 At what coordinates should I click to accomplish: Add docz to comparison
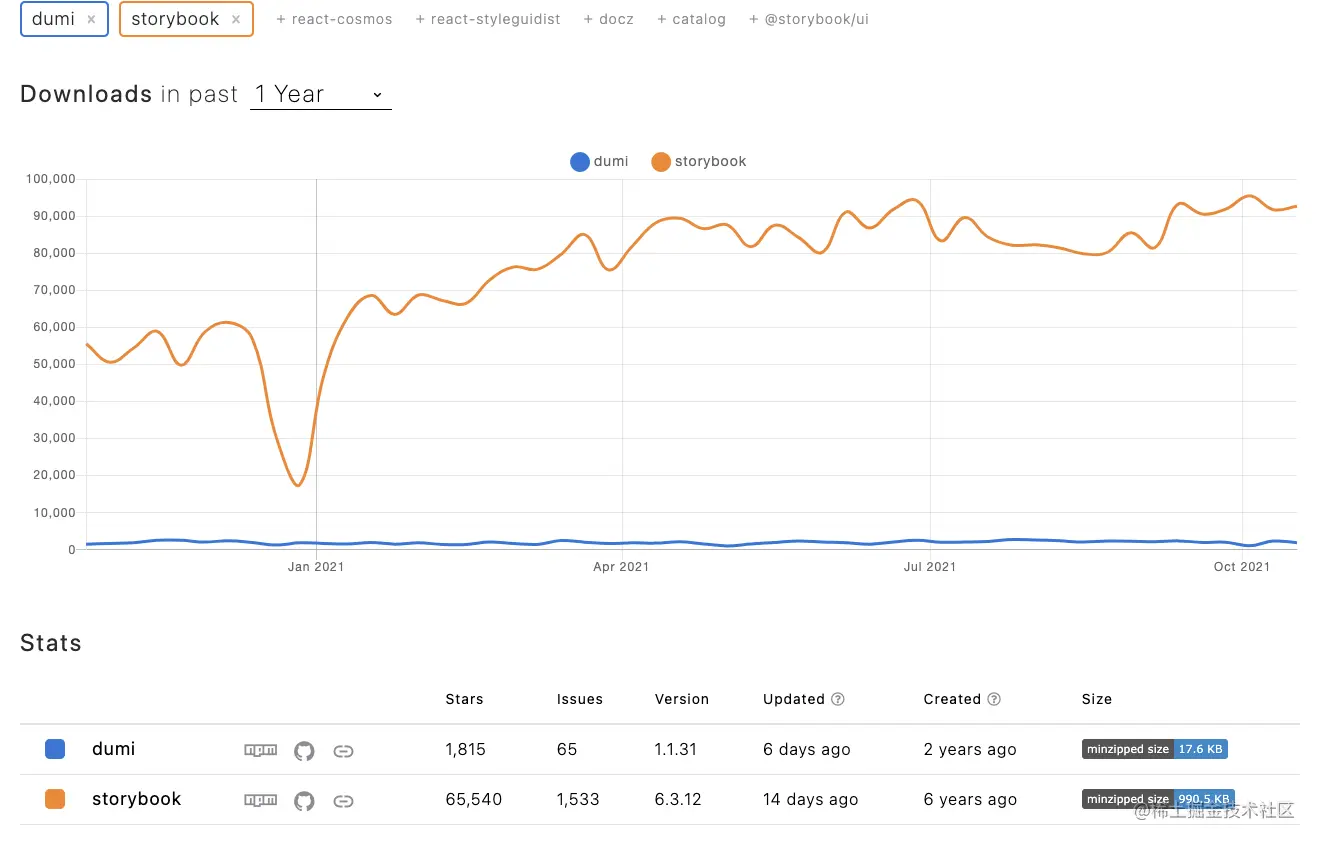coord(608,19)
